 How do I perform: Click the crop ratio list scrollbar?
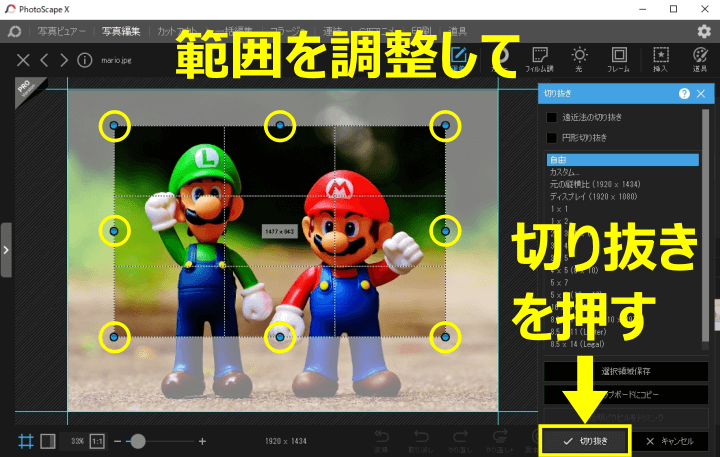705,225
